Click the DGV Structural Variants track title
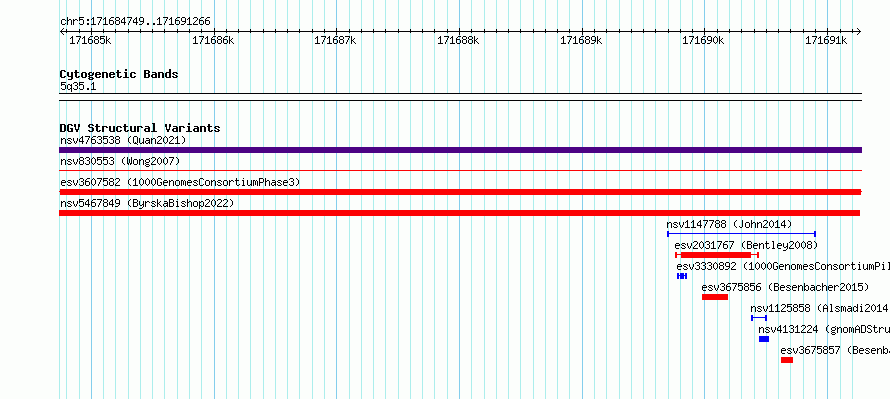Image resolution: width=890 pixels, height=399 pixels. point(140,128)
